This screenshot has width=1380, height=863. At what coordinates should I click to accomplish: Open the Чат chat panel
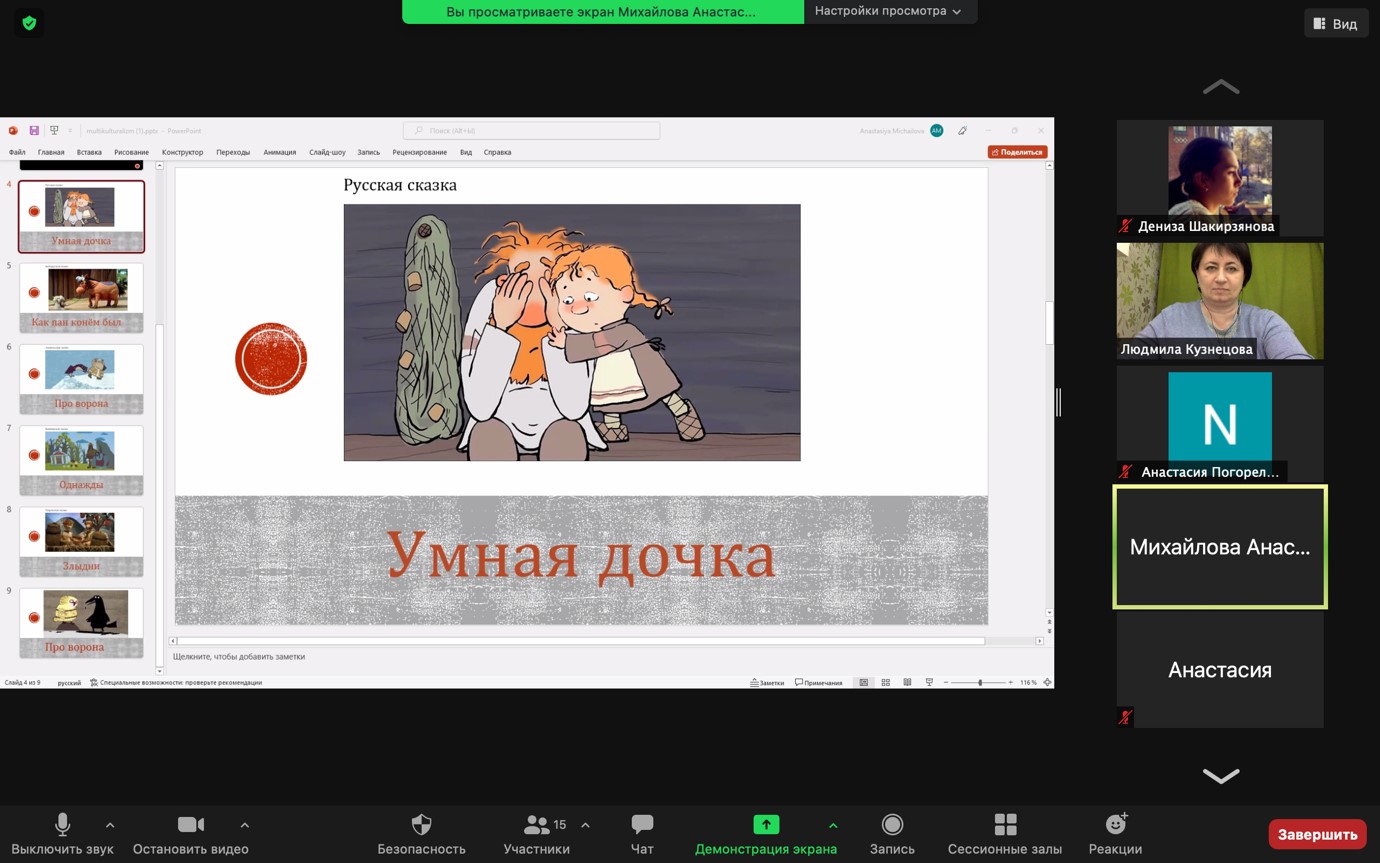[x=642, y=835]
